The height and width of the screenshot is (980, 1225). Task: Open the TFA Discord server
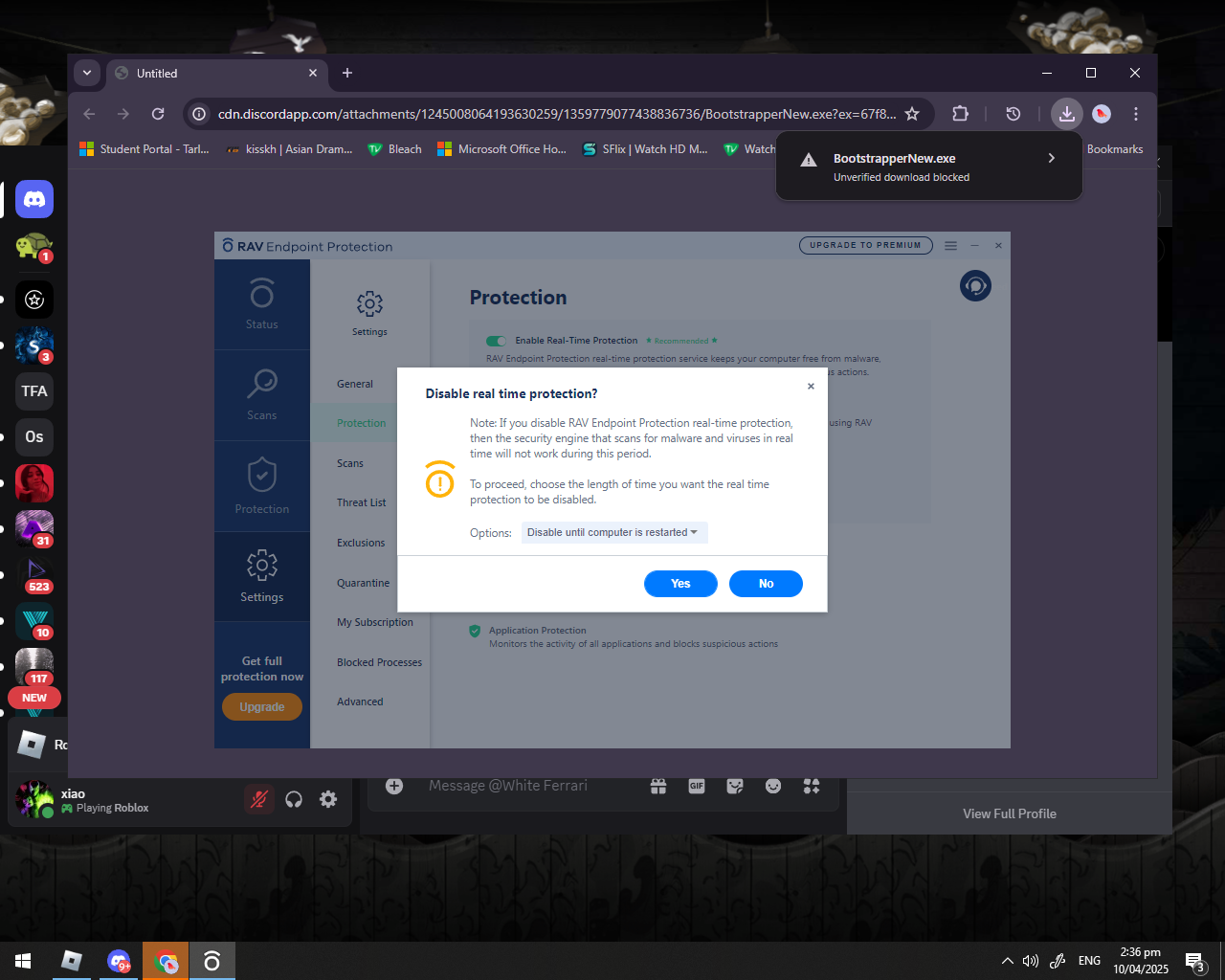coord(34,390)
